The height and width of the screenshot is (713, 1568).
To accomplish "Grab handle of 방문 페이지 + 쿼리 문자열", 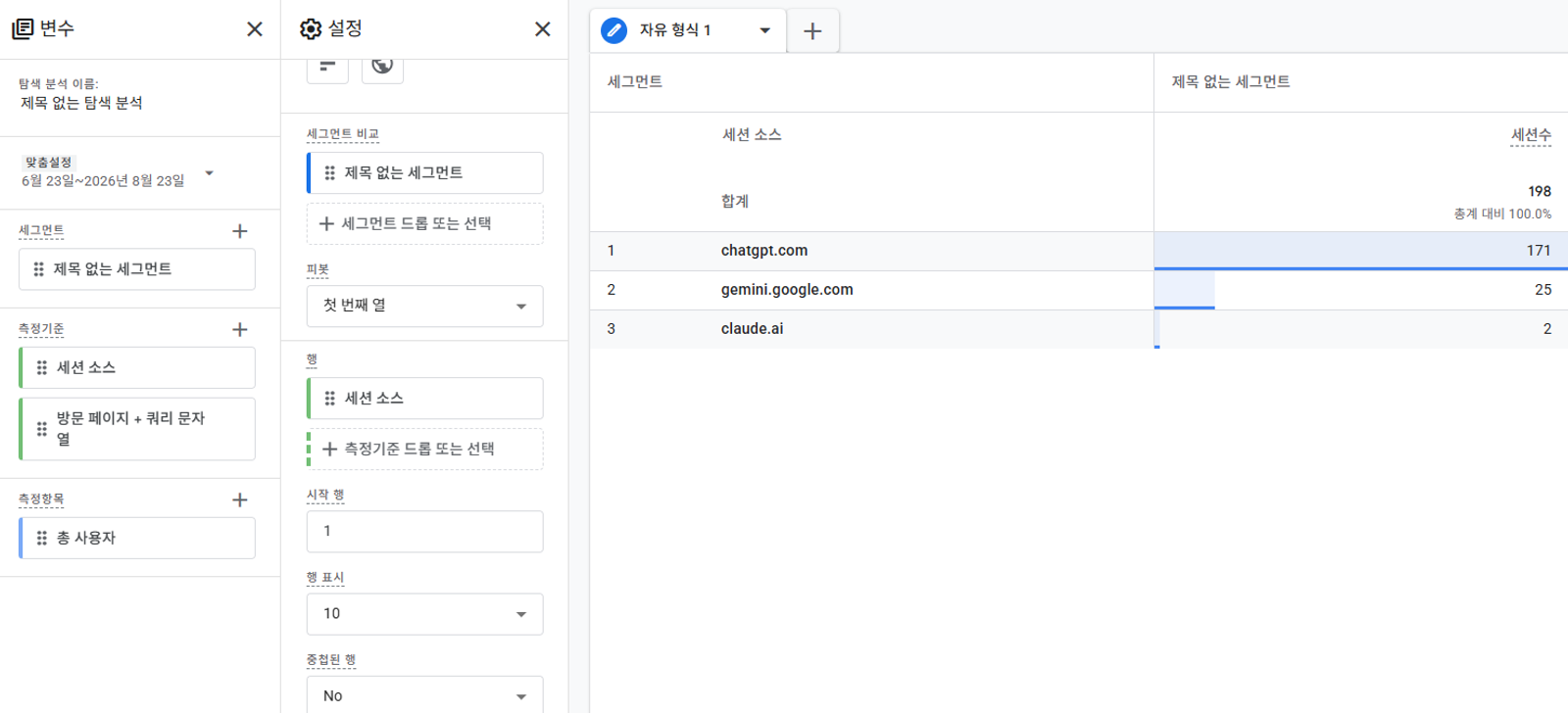I will 42,429.
